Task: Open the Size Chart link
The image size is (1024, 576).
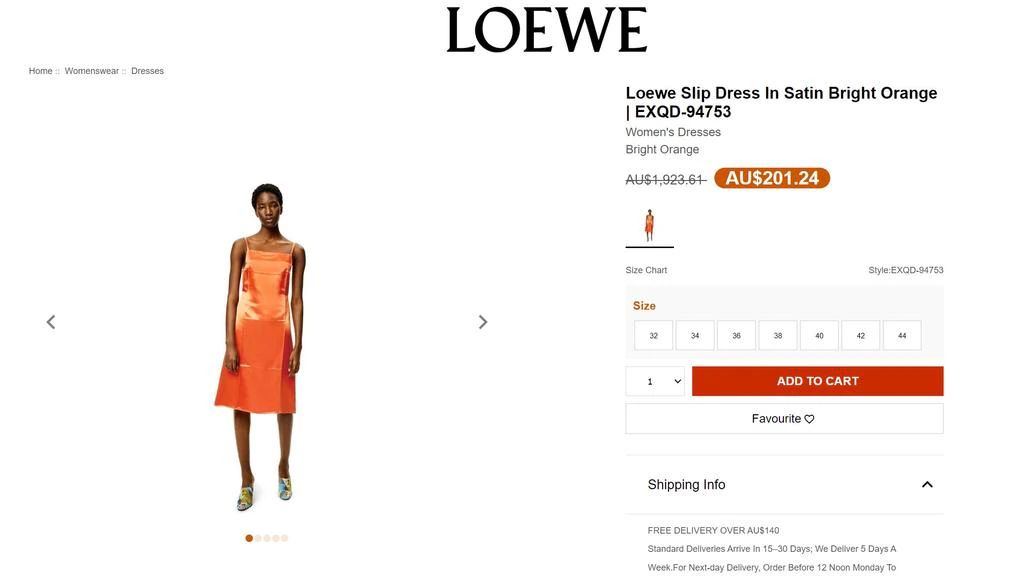Action: 646,270
